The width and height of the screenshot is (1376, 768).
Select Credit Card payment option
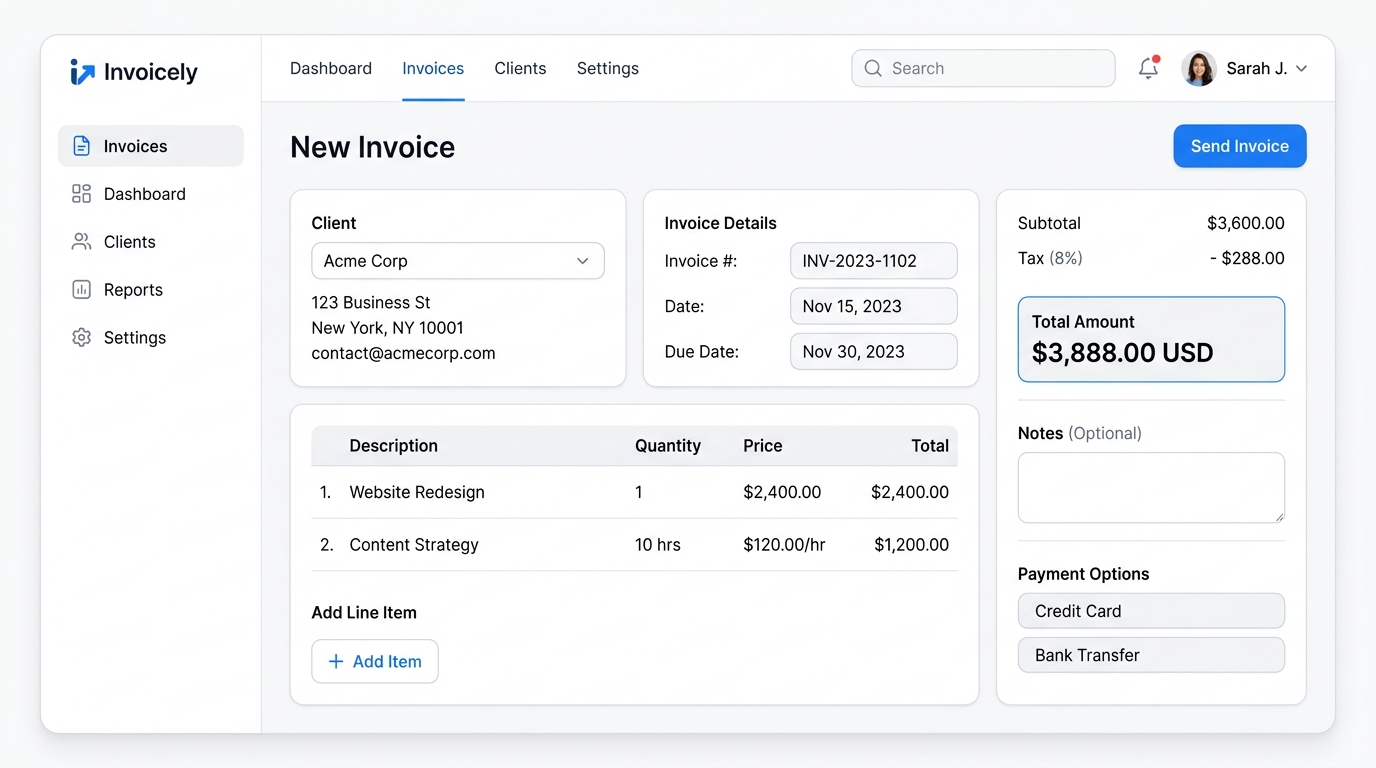pyautogui.click(x=1151, y=611)
